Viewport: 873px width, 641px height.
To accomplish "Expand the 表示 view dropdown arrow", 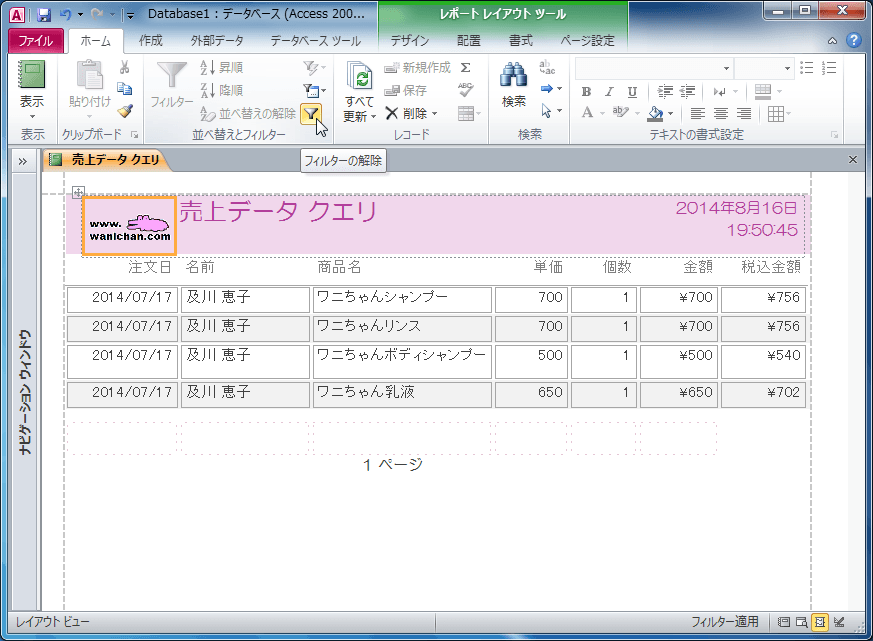I will (32, 116).
